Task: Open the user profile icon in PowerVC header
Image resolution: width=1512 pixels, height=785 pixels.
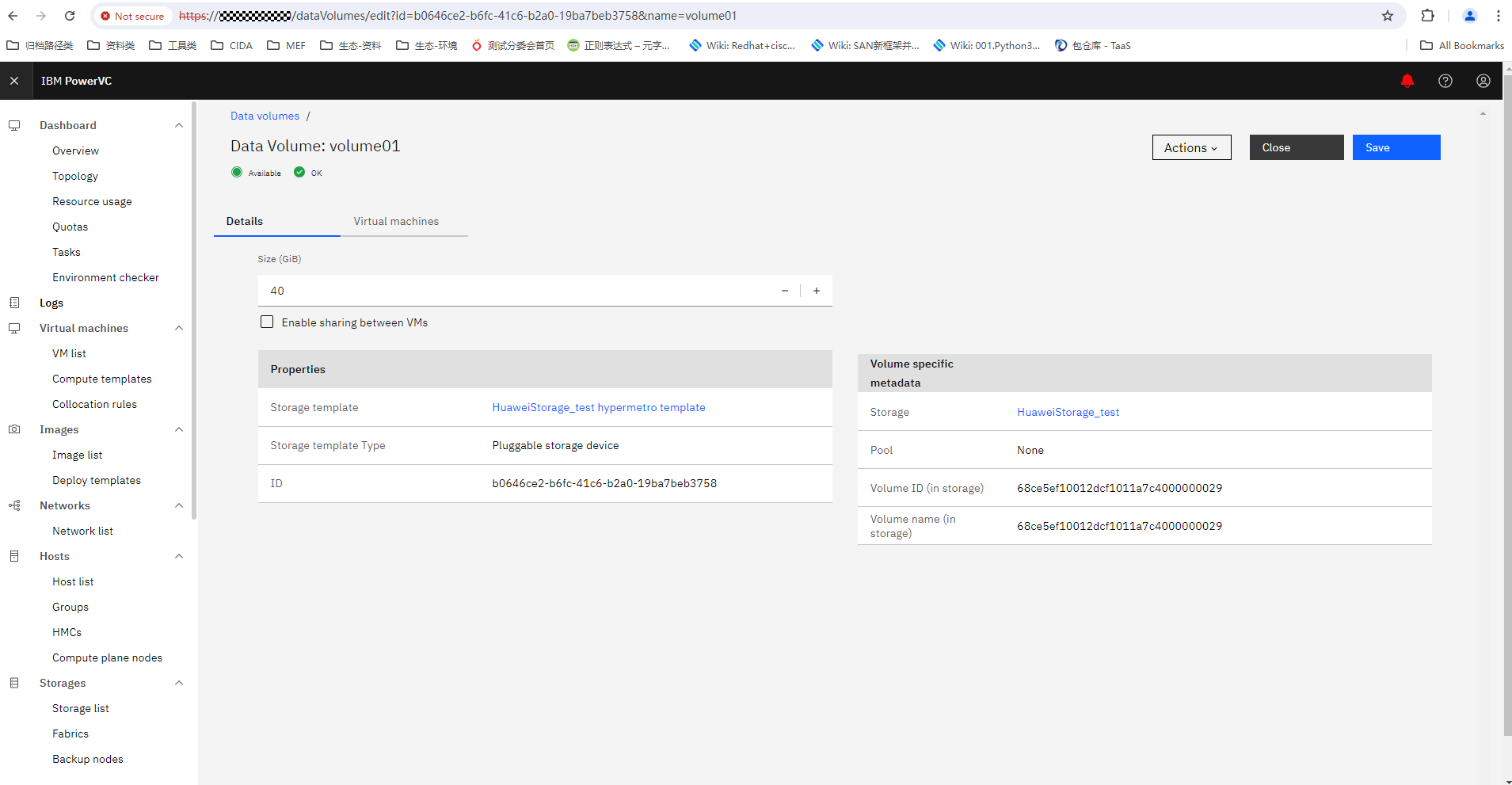Action: (x=1483, y=81)
